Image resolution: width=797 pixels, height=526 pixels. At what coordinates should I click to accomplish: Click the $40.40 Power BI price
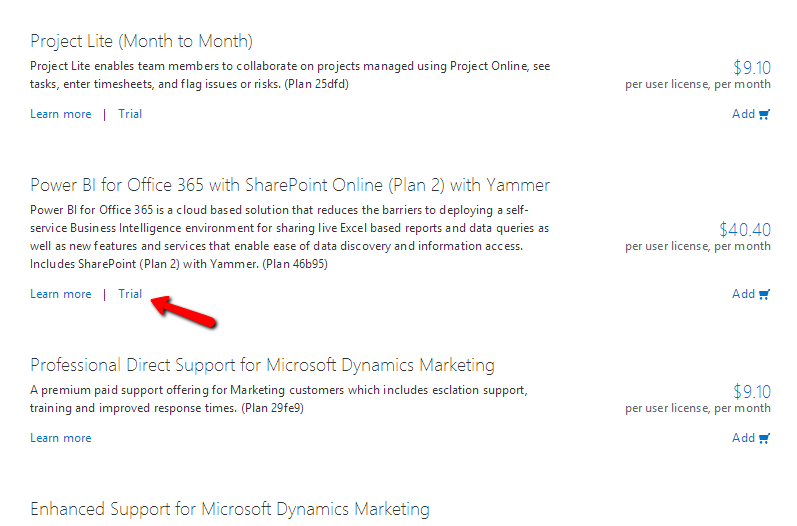(745, 230)
